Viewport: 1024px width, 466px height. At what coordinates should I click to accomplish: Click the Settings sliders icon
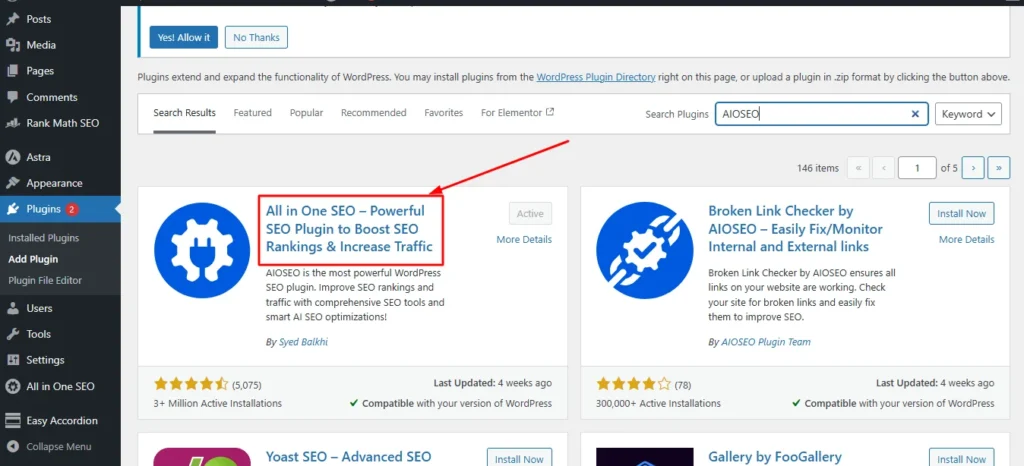click(x=12, y=360)
